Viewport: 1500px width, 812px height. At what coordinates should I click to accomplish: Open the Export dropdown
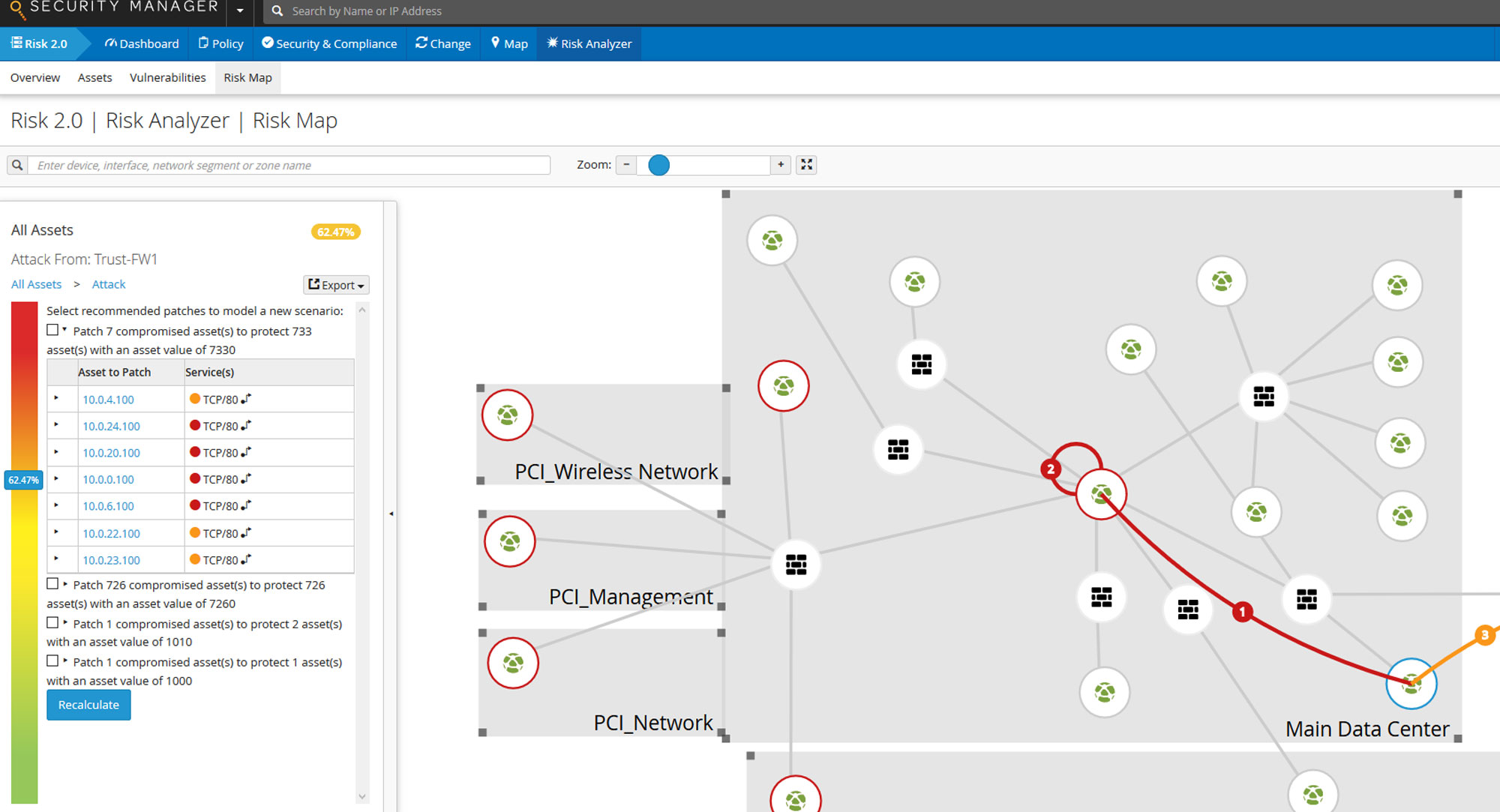pos(335,285)
